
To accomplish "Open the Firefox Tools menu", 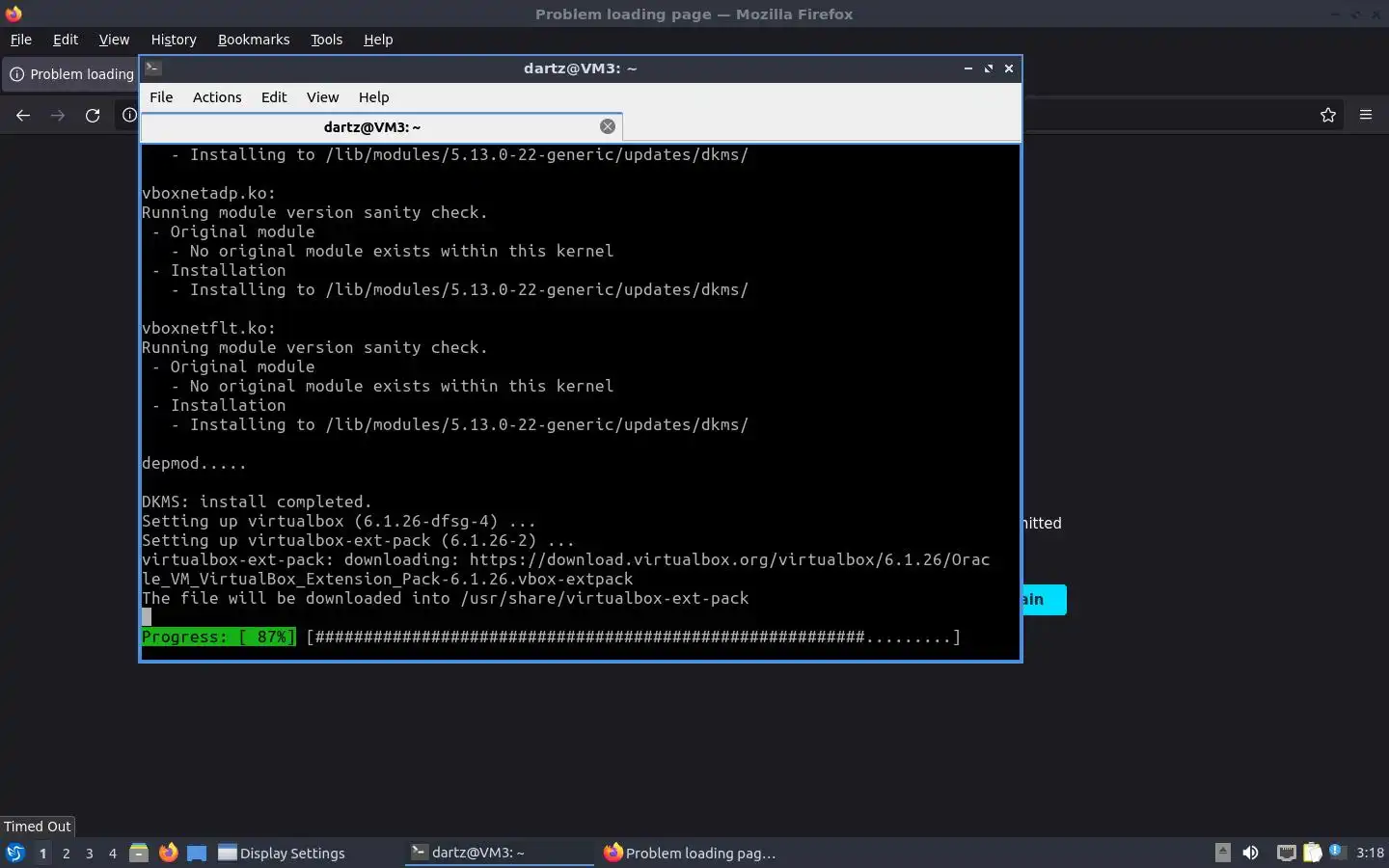I will click(x=326, y=40).
